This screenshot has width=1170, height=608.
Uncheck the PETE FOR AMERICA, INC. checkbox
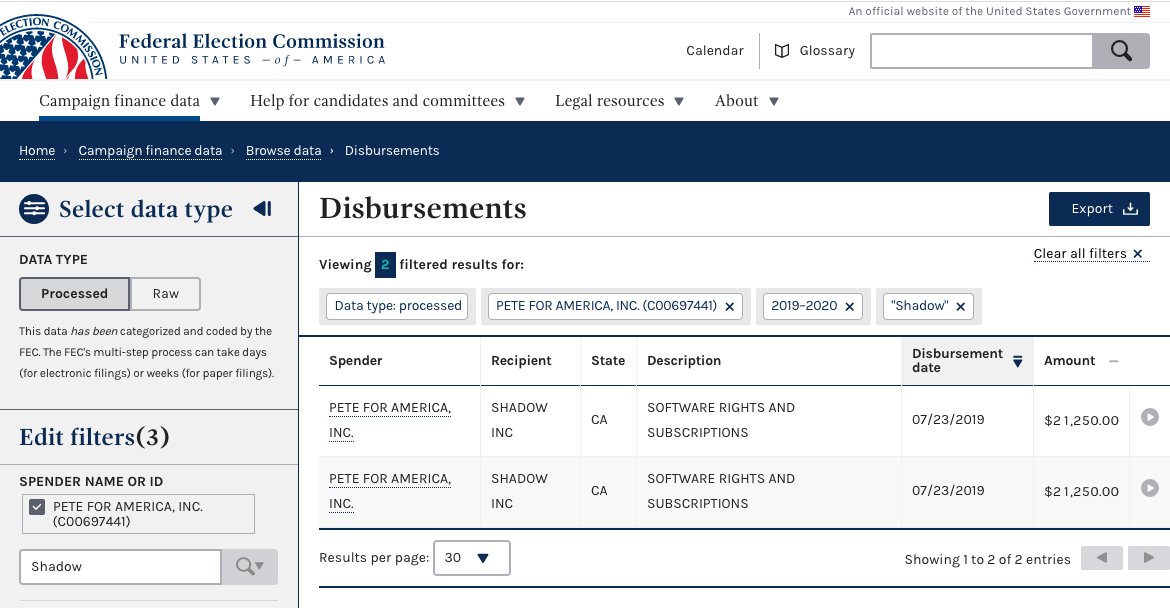point(37,507)
